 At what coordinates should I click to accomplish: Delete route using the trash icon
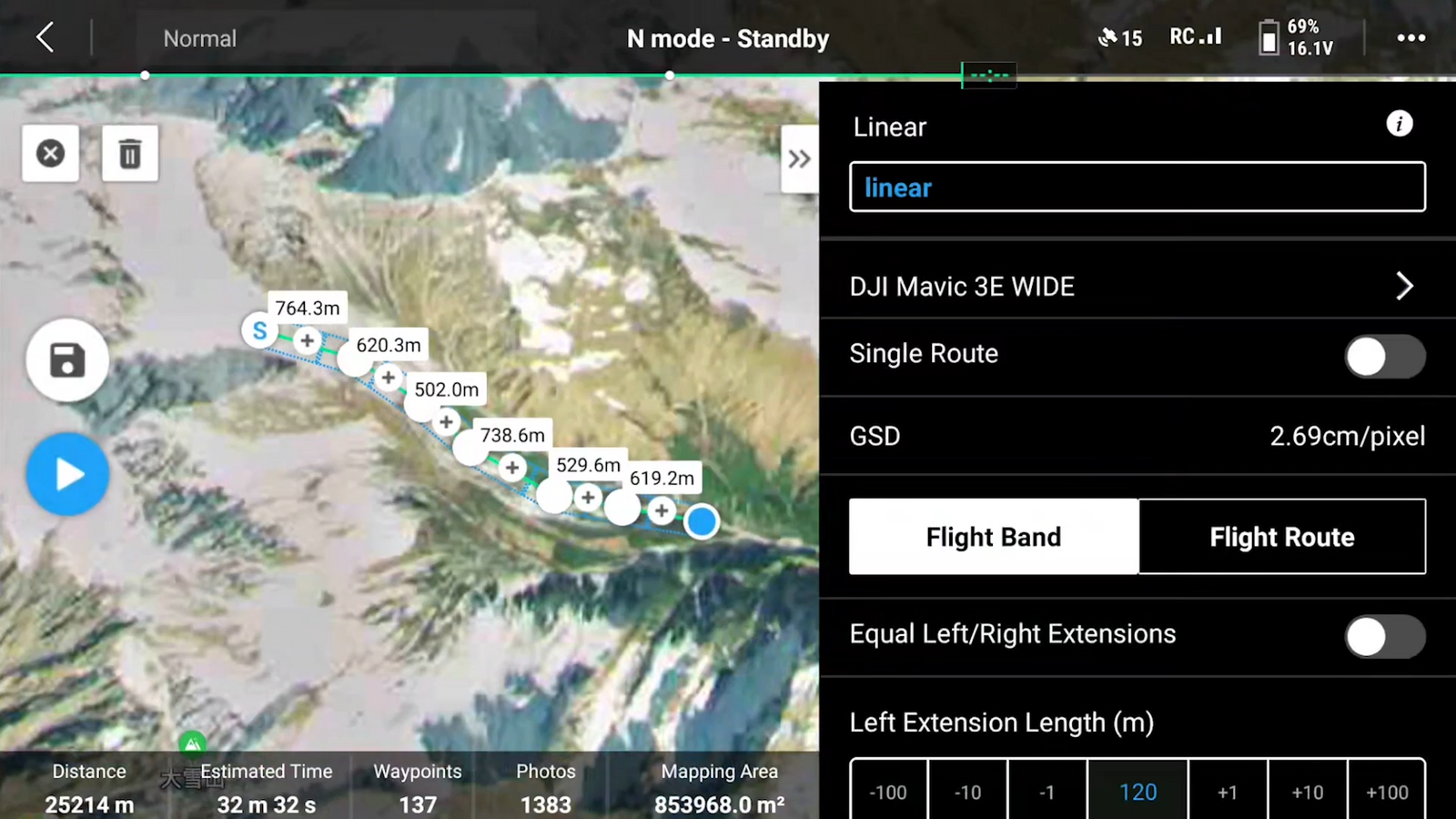click(x=130, y=153)
